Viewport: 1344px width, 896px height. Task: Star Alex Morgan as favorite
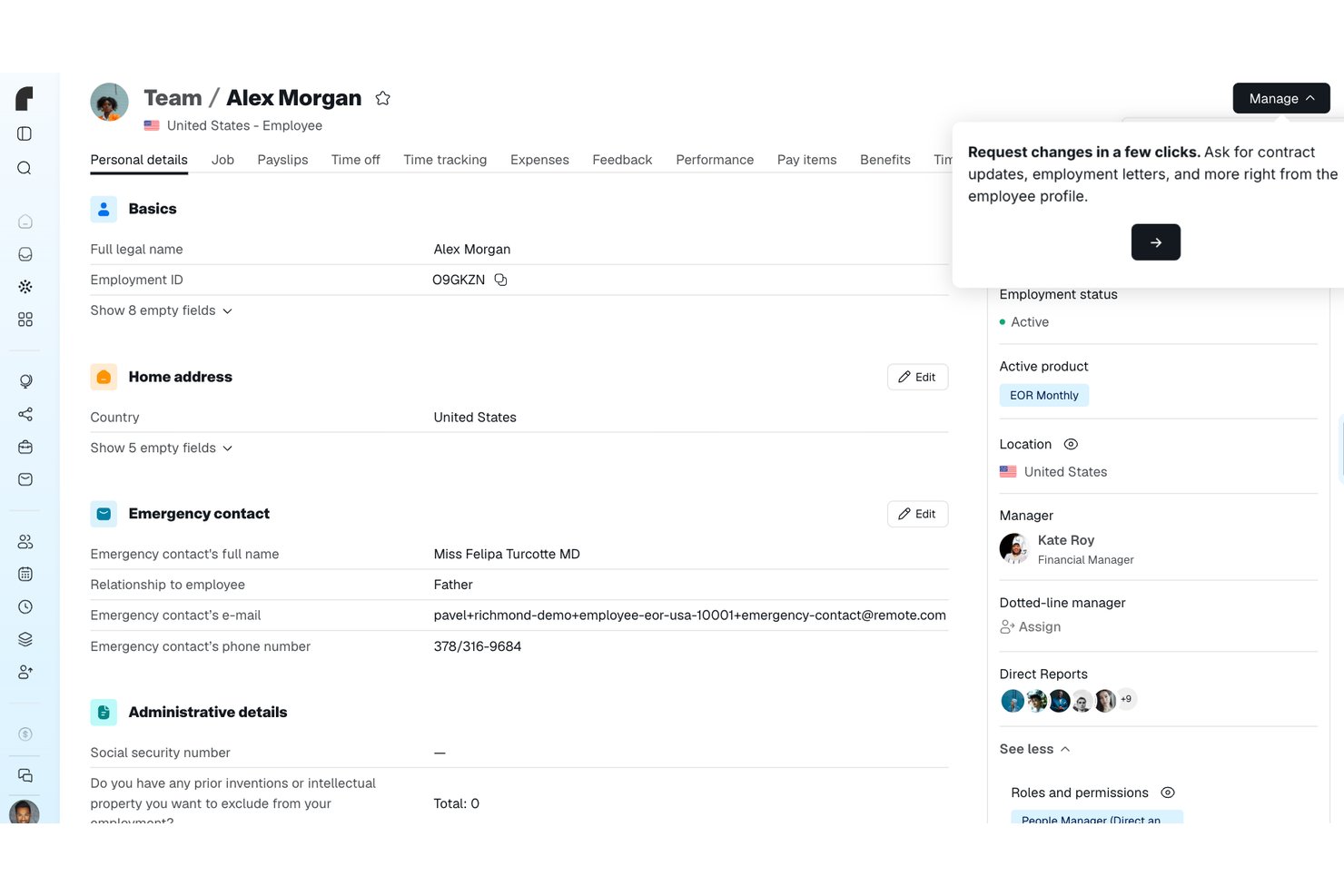[383, 98]
